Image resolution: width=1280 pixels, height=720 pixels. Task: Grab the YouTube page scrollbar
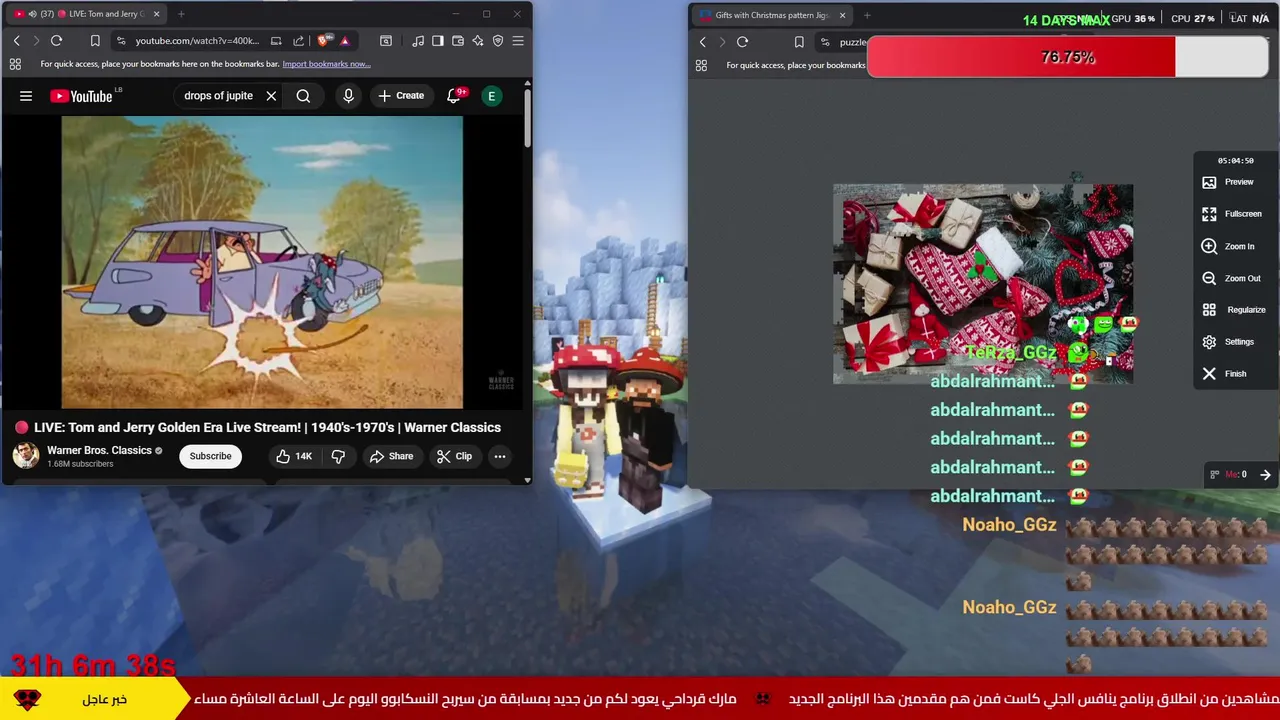[x=528, y=120]
